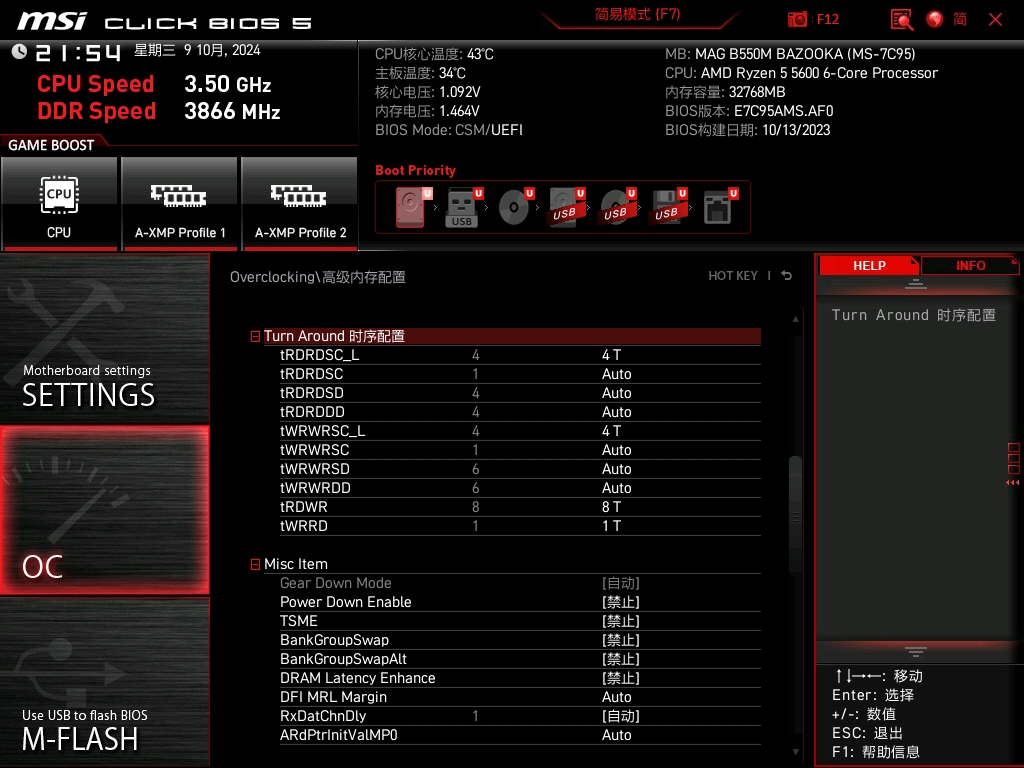Open Power Down Enable [禁止] dropdown

pyautogui.click(x=620, y=602)
